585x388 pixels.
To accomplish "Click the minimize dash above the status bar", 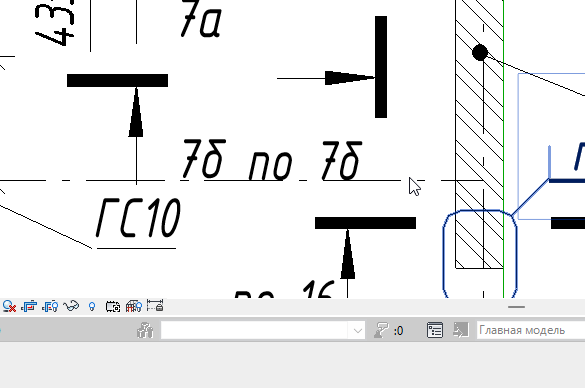I will pos(516,307).
